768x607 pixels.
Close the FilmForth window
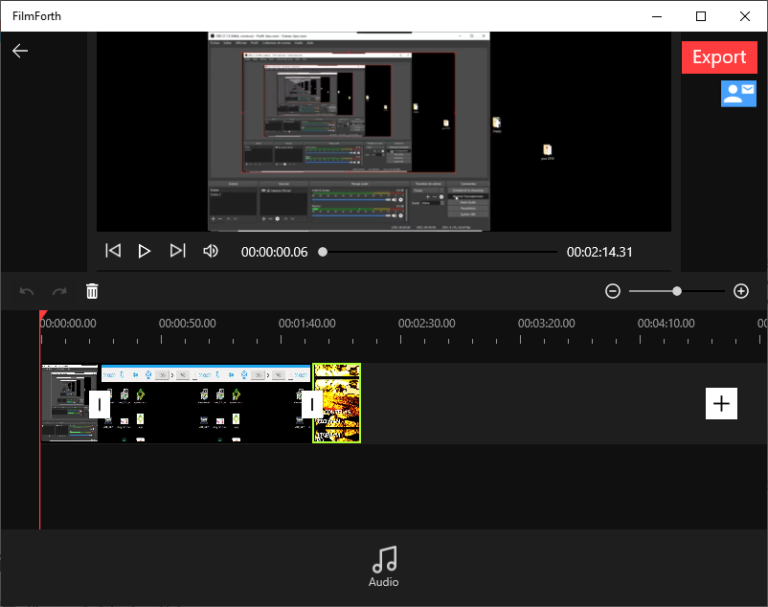coord(745,16)
